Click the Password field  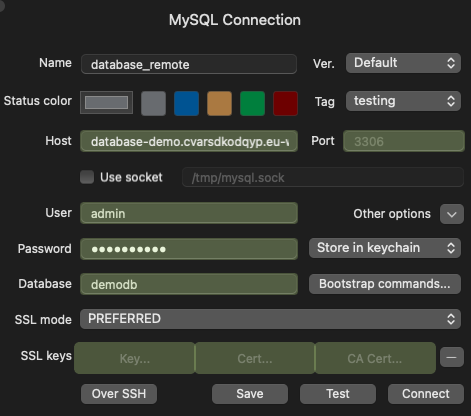point(189,249)
